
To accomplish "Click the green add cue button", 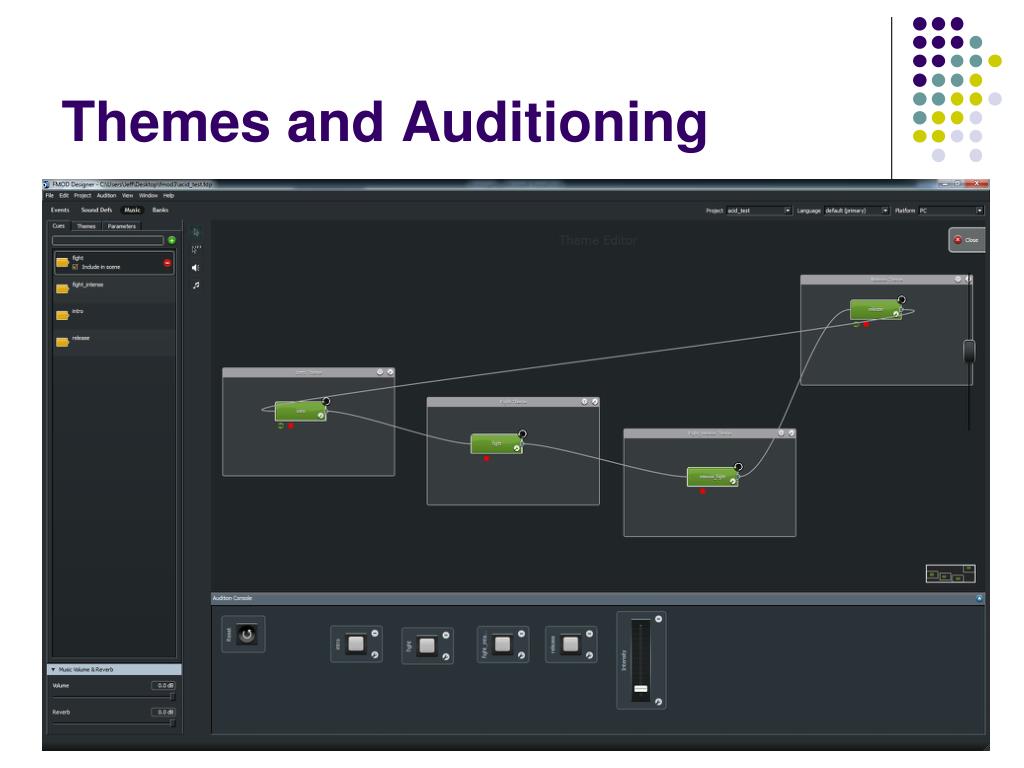I will 172,240.
